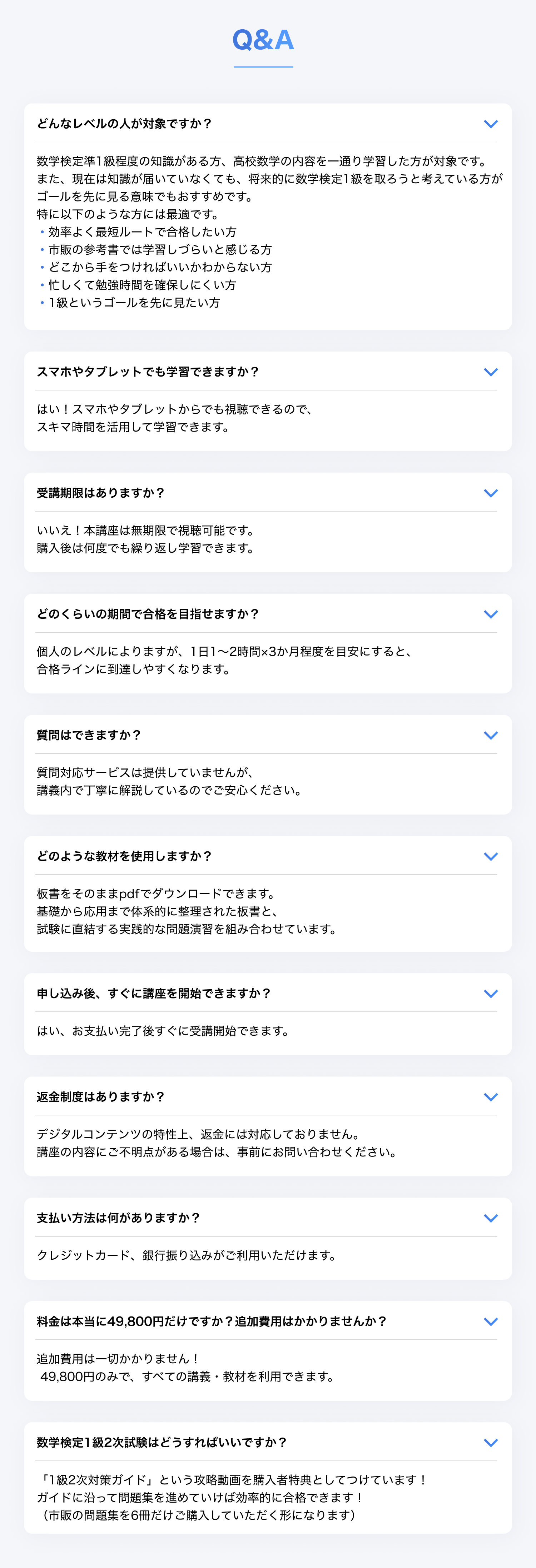Click the Q&A page heading
The image size is (536, 1568).
coord(263,40)
